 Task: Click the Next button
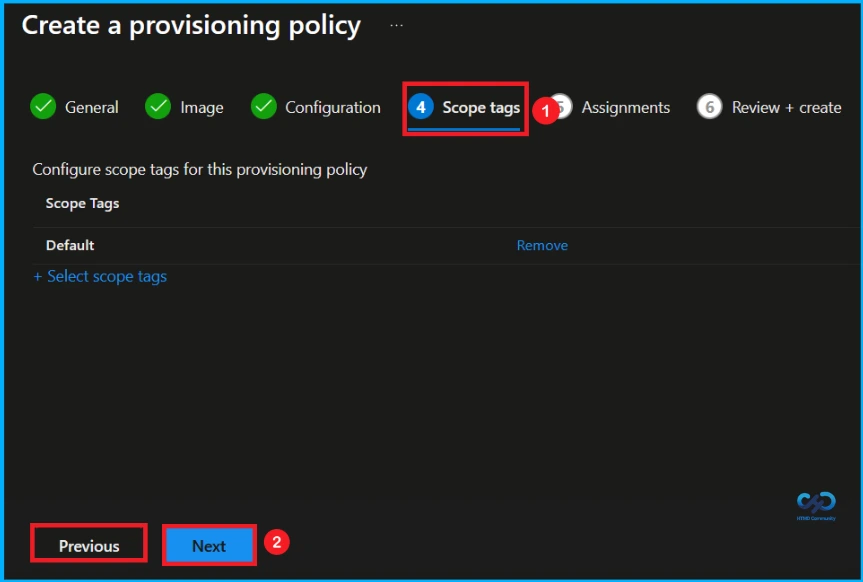pos(208,544)
